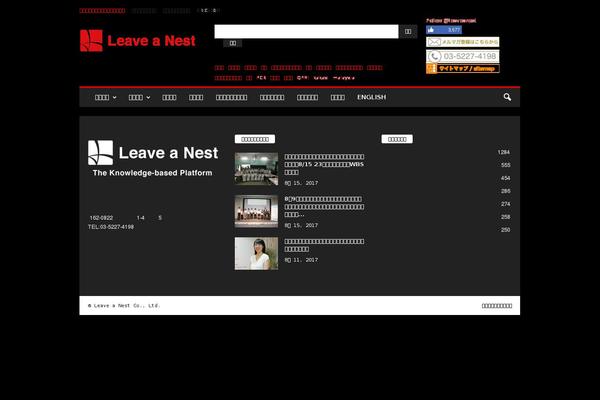This screenshot has height=400, width=600.
Task: Click the white Leave a Nest footer logo
Action: tap(153, 153)
